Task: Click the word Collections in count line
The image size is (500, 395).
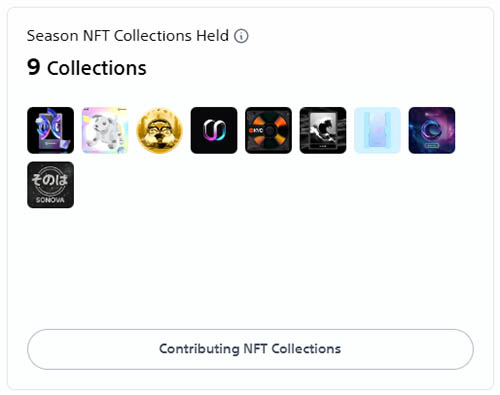Action: (x=97, y=68)
